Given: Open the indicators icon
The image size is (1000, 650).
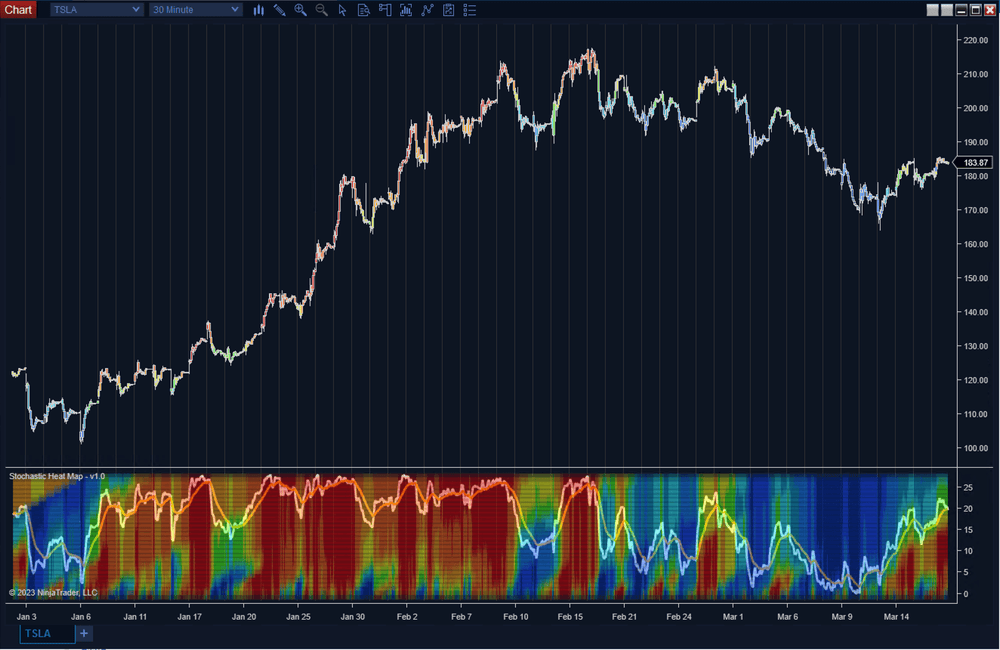Looking at the screenshot, I should point(427,10).
